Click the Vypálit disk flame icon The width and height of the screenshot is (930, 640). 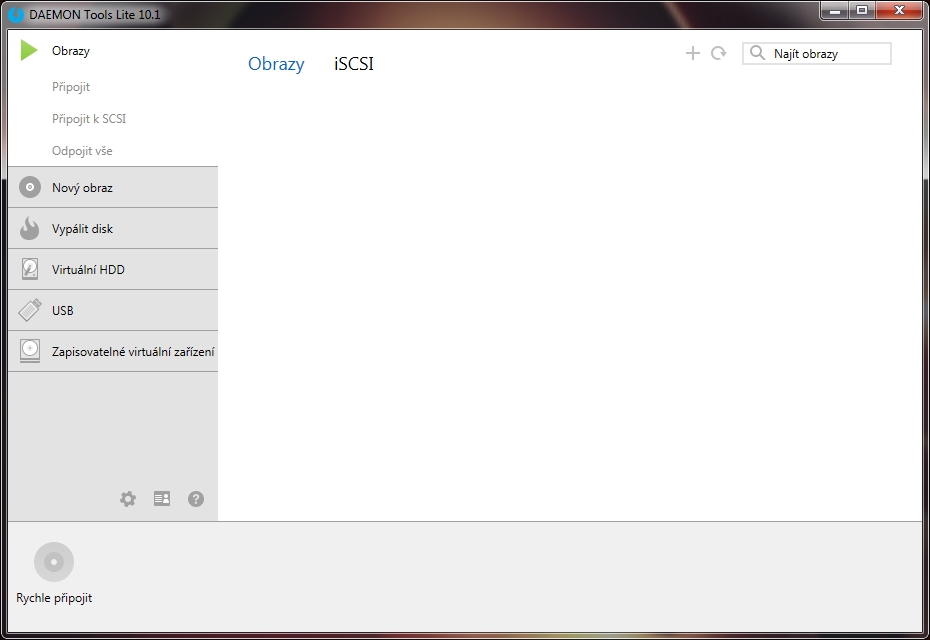coord(29,228)
